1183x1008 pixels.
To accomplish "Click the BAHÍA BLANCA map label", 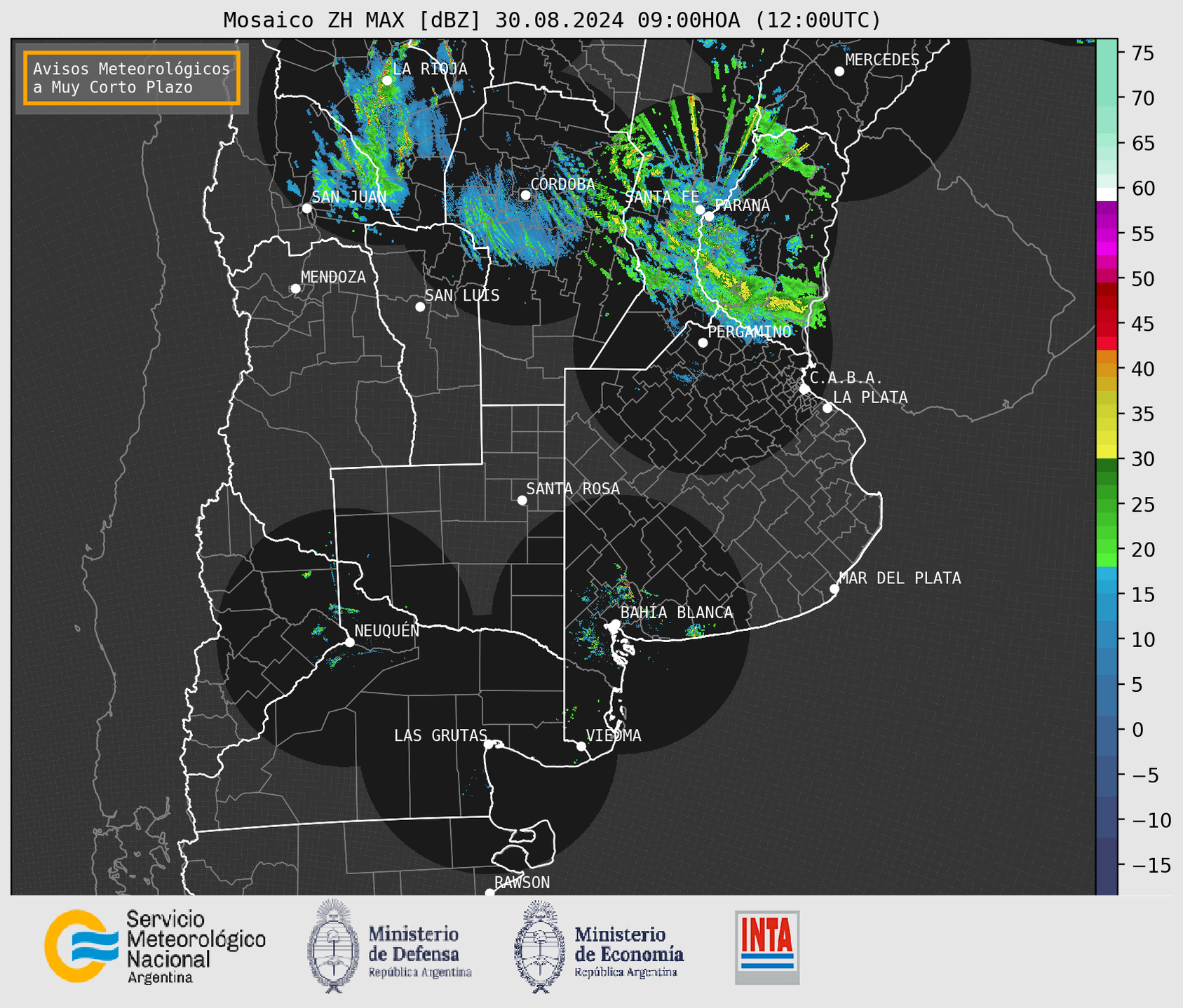I will pyautogui.click(x=677, y=613).
